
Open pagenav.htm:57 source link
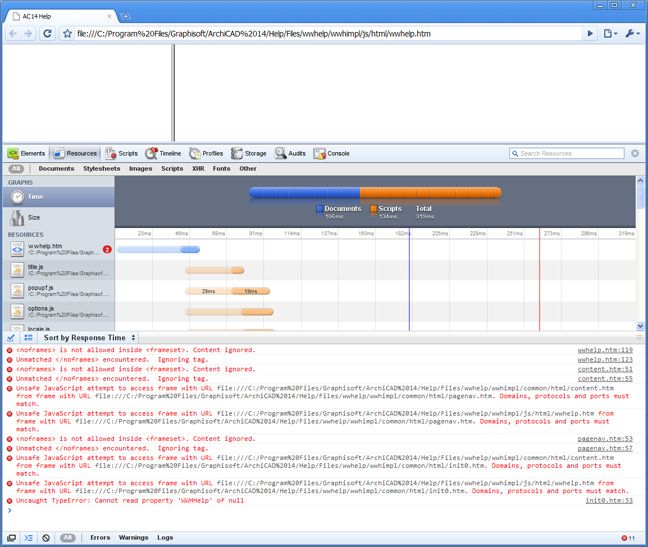605,448
